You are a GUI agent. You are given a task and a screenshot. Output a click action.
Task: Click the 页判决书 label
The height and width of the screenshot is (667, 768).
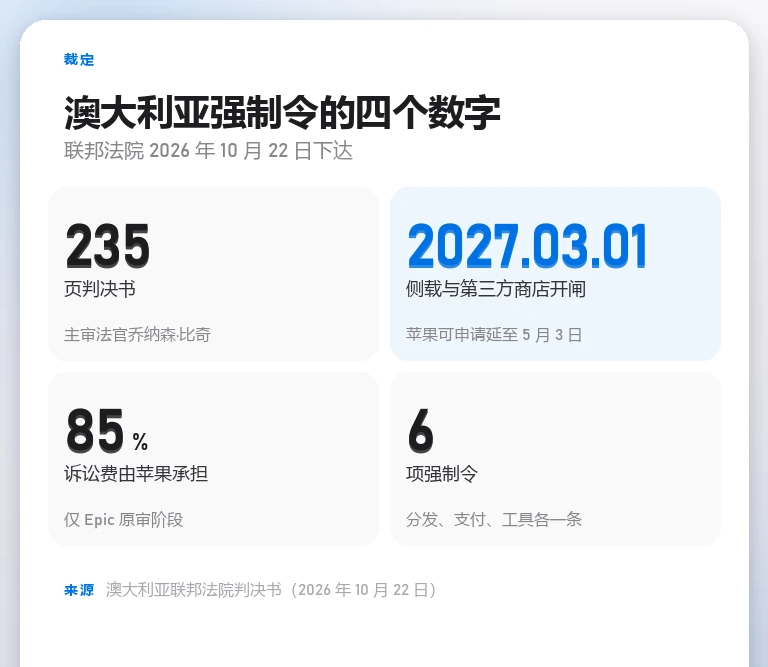coord(100,289)
